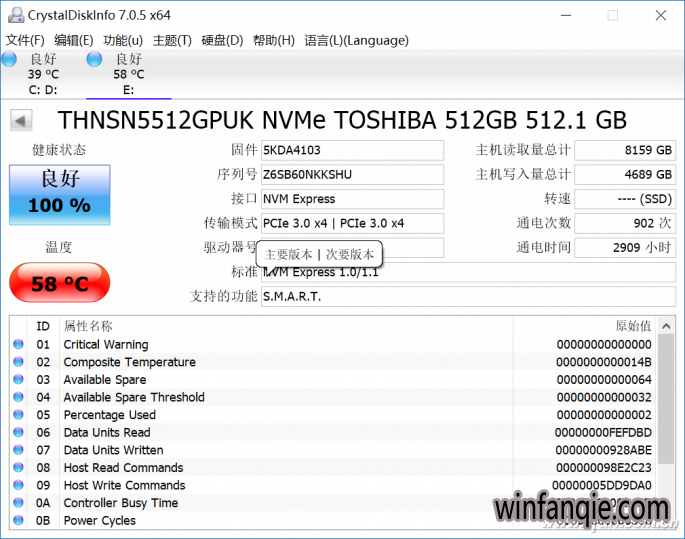The image size is (685, 539).
Task: Click the firmware field 5KDA4103
Action: 352,150
